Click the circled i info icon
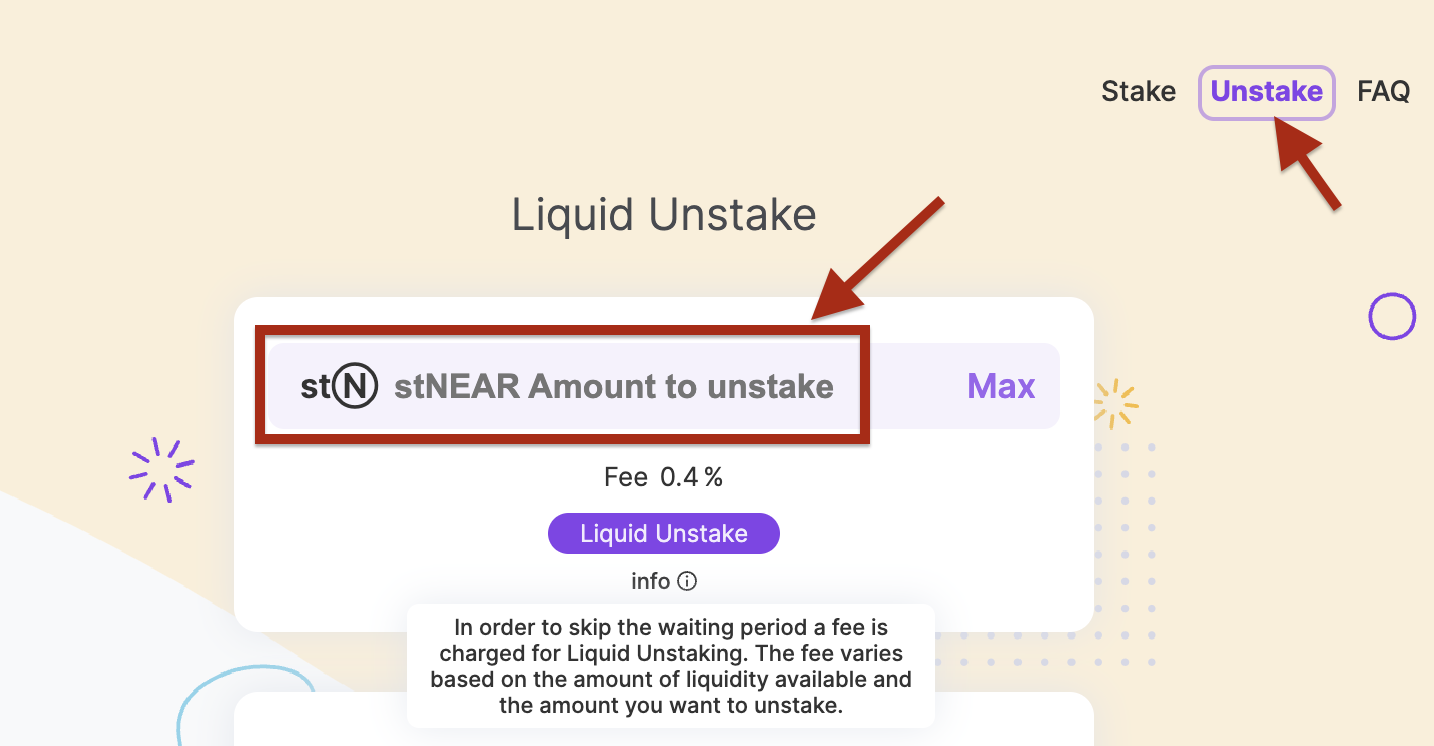Screen dimensions: 1434x746 [687, 581]
